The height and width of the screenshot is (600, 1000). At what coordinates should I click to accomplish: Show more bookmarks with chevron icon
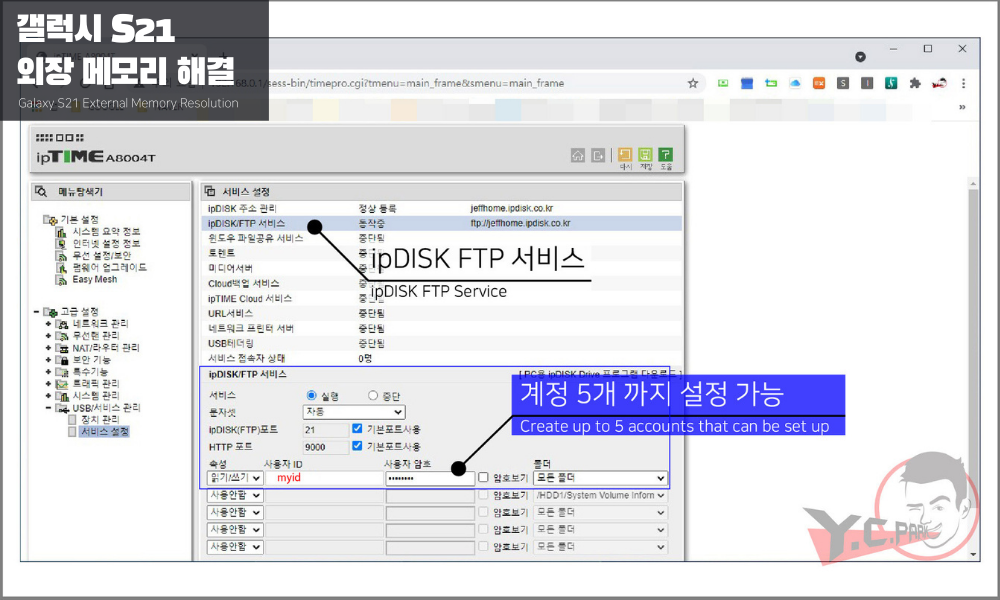[x=962, y=107]
